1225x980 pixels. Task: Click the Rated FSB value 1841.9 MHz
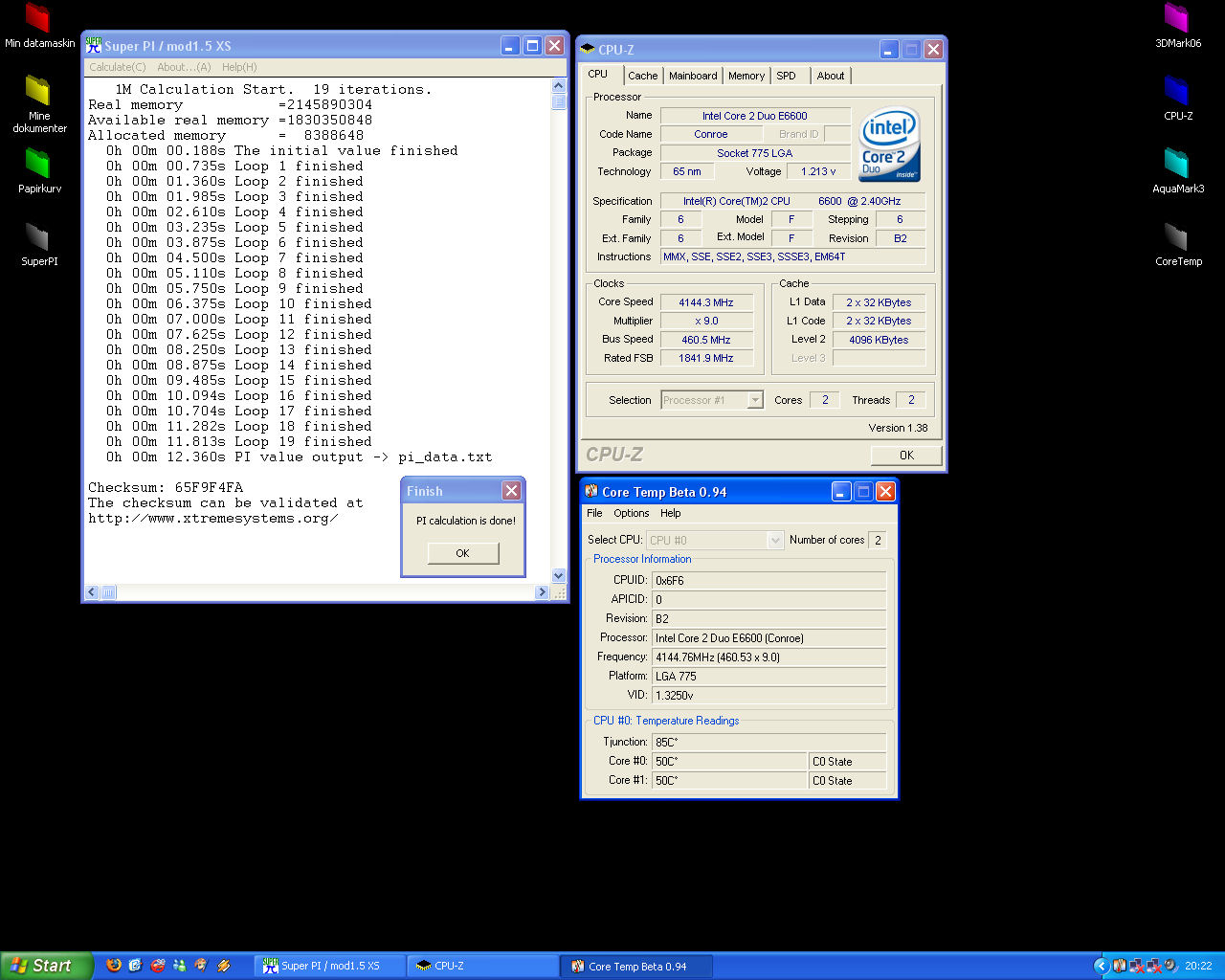[706, 358]
